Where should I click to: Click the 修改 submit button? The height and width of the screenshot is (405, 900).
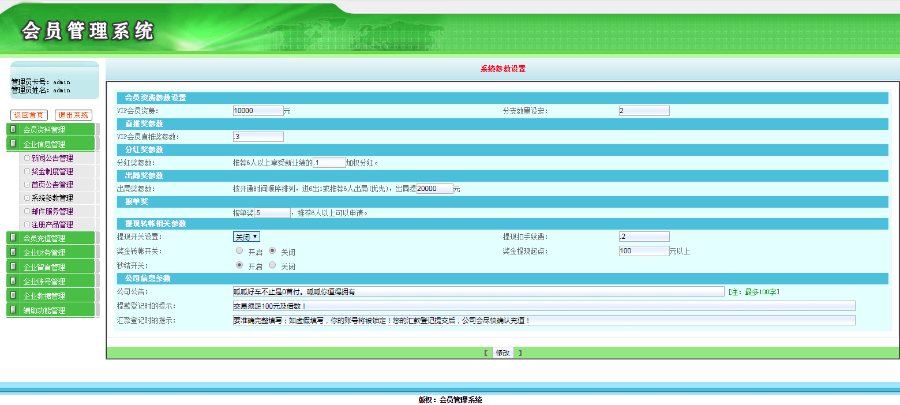pos(502,352)
